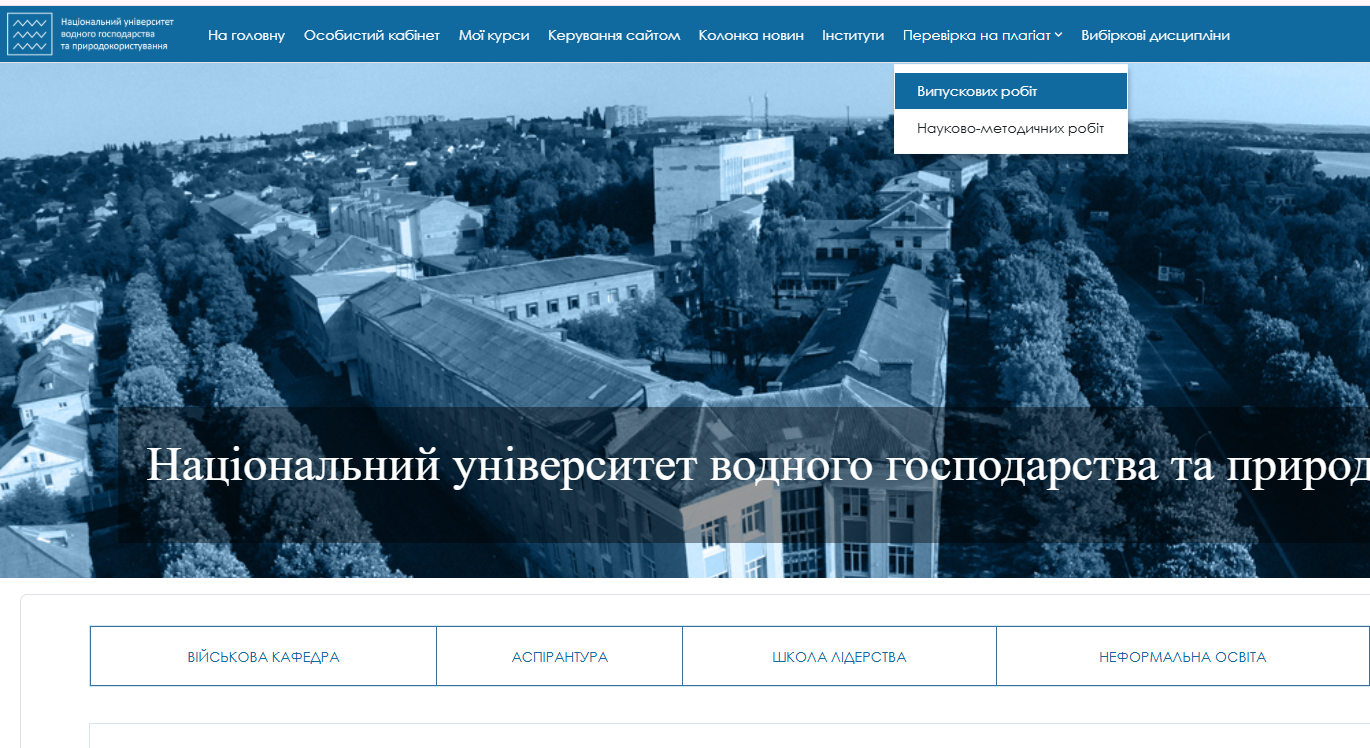The image size is (1370, 748).
Task: Click the Аспірантура button
Action: (x=559, y=657)
